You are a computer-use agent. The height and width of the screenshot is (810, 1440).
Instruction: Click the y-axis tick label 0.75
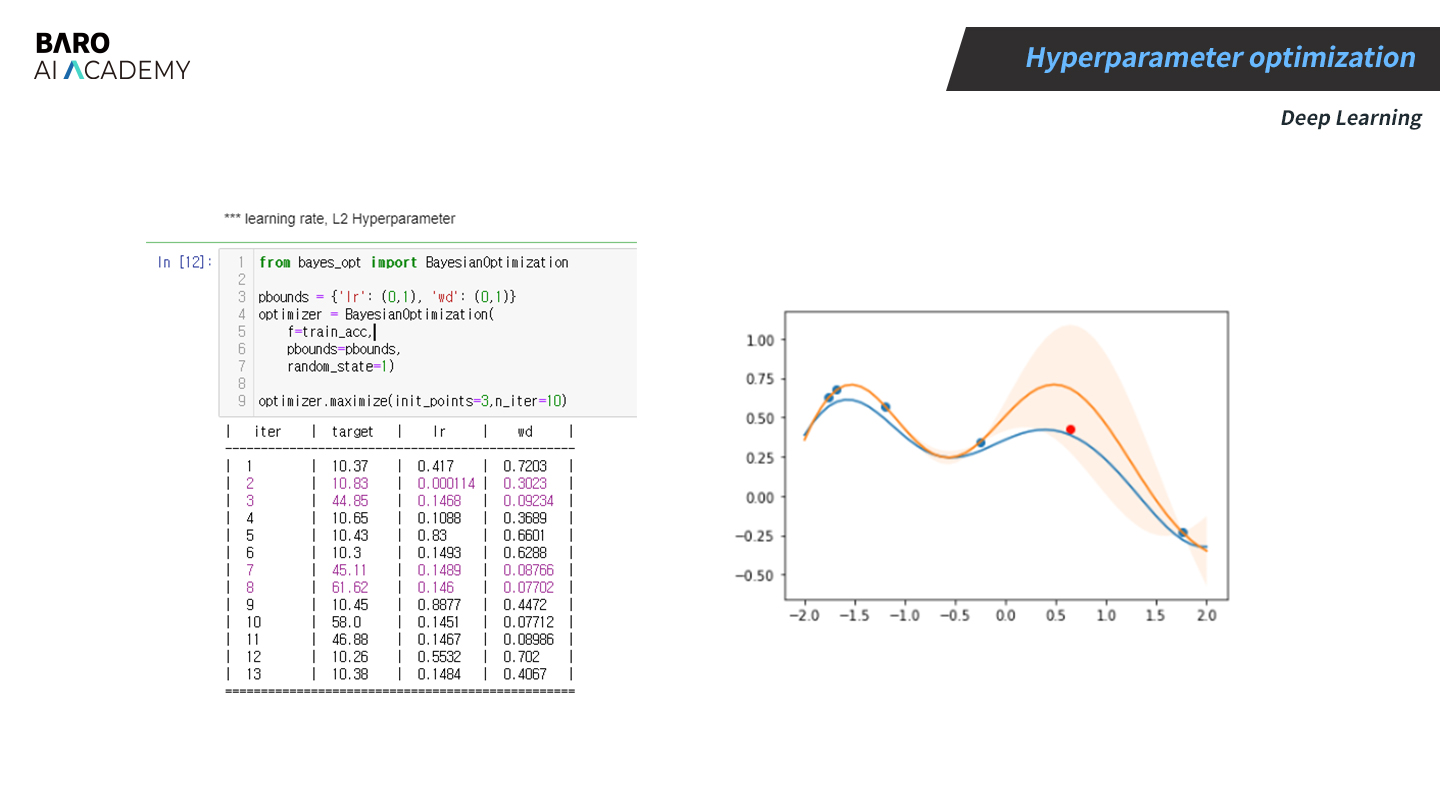click(x=761, y=379)
